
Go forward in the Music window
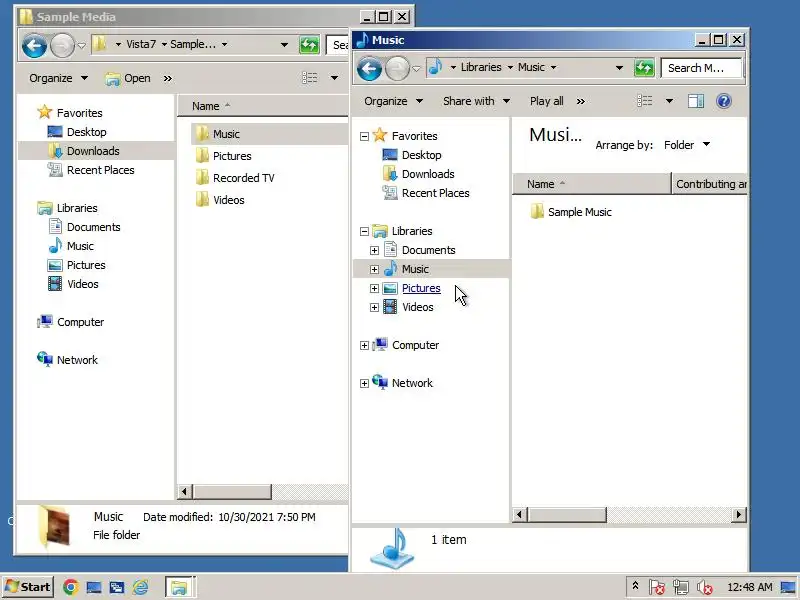pyautogui.click(x=397, y=68)
